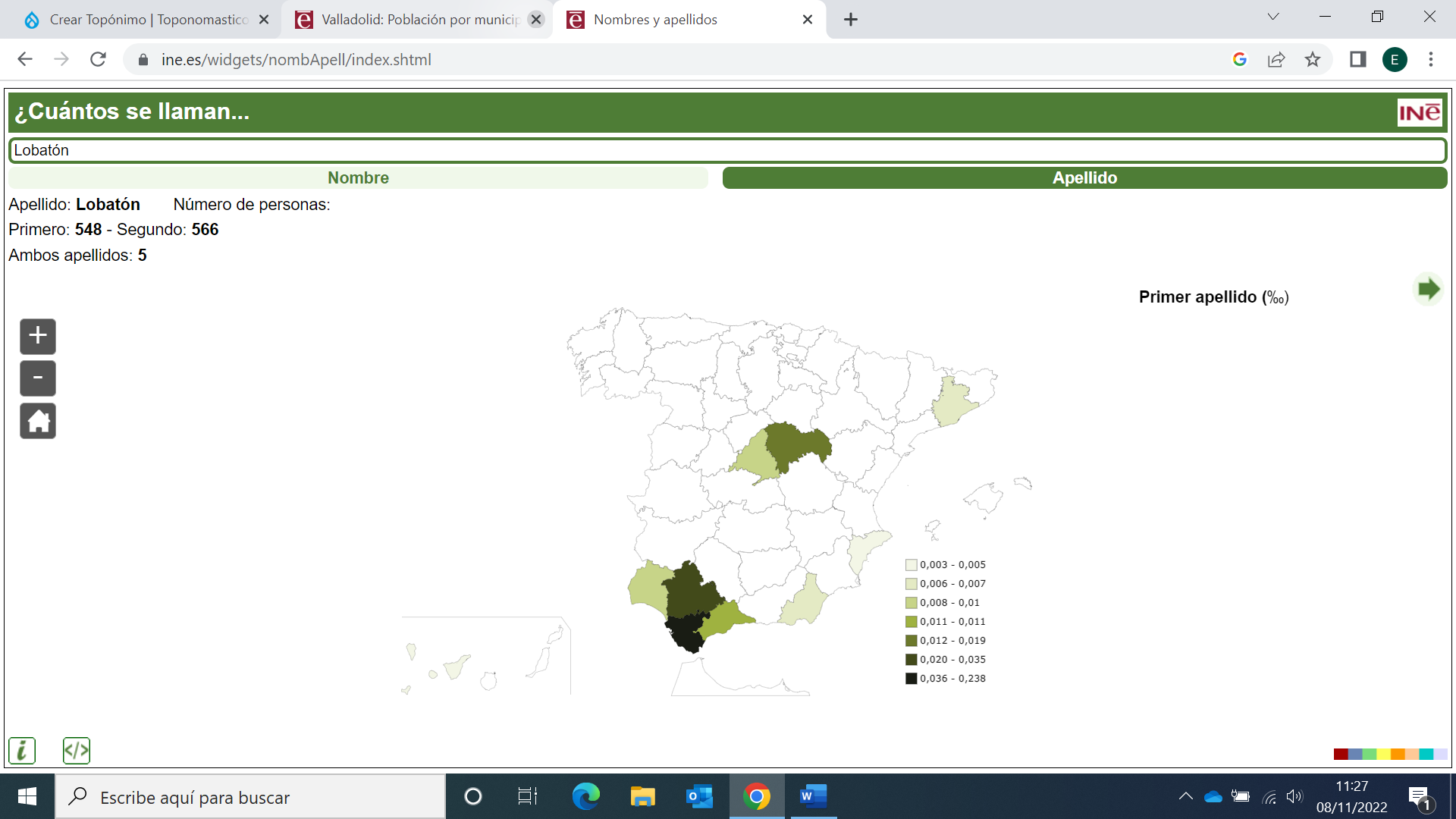Share this page from the address bar
Image resolution: width=1456 pixels, height=819 pixels.
(x=1276, y=60)
